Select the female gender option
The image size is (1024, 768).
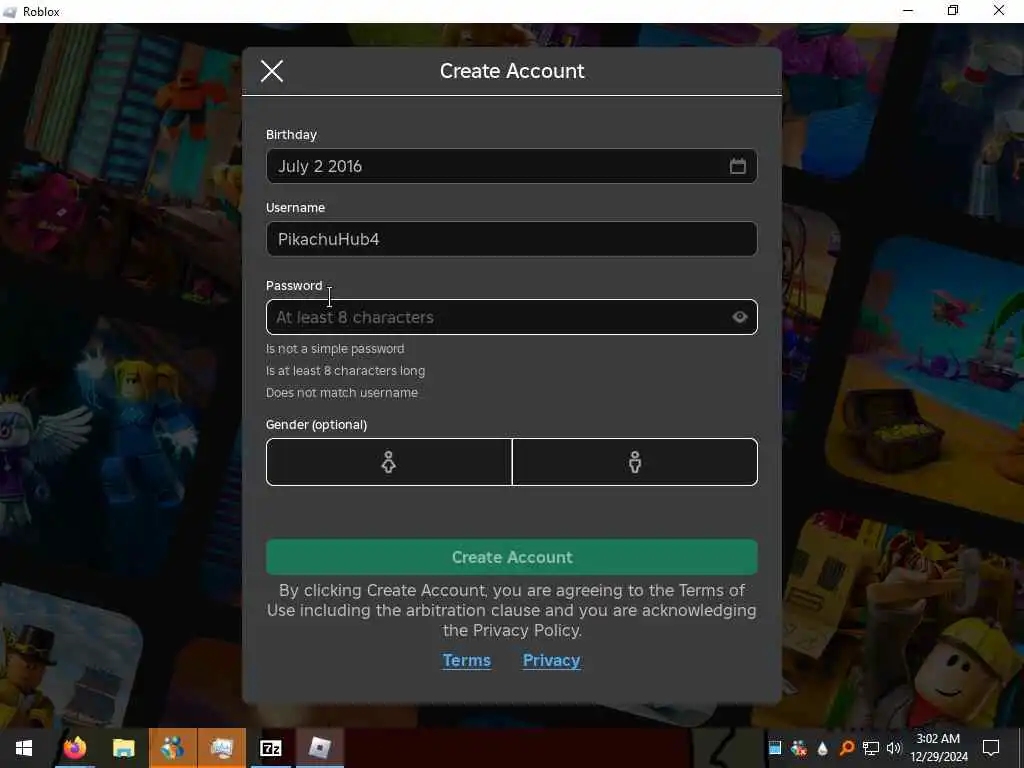click(389, 462)
